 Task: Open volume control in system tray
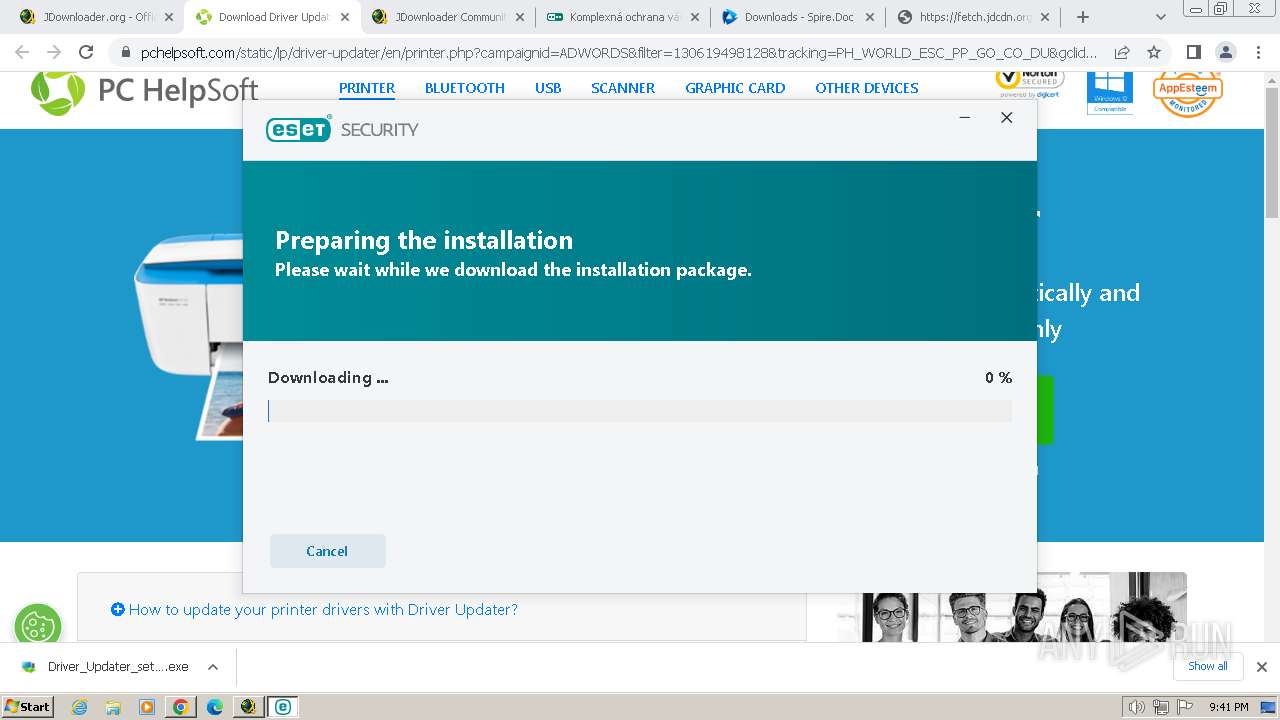(1135, 707)
